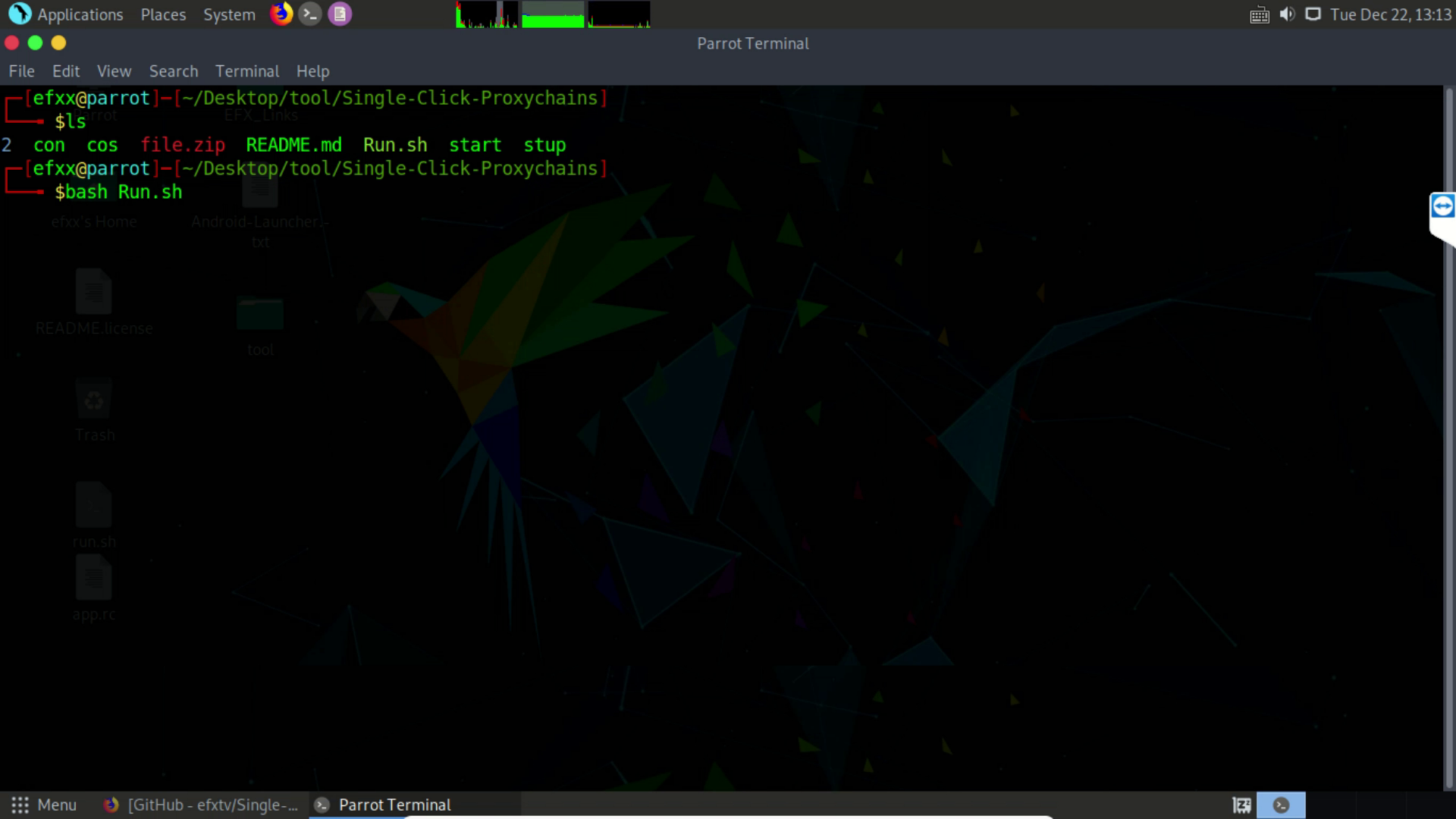
Task: Expand the Applications menu
Action: coord(80,14)
